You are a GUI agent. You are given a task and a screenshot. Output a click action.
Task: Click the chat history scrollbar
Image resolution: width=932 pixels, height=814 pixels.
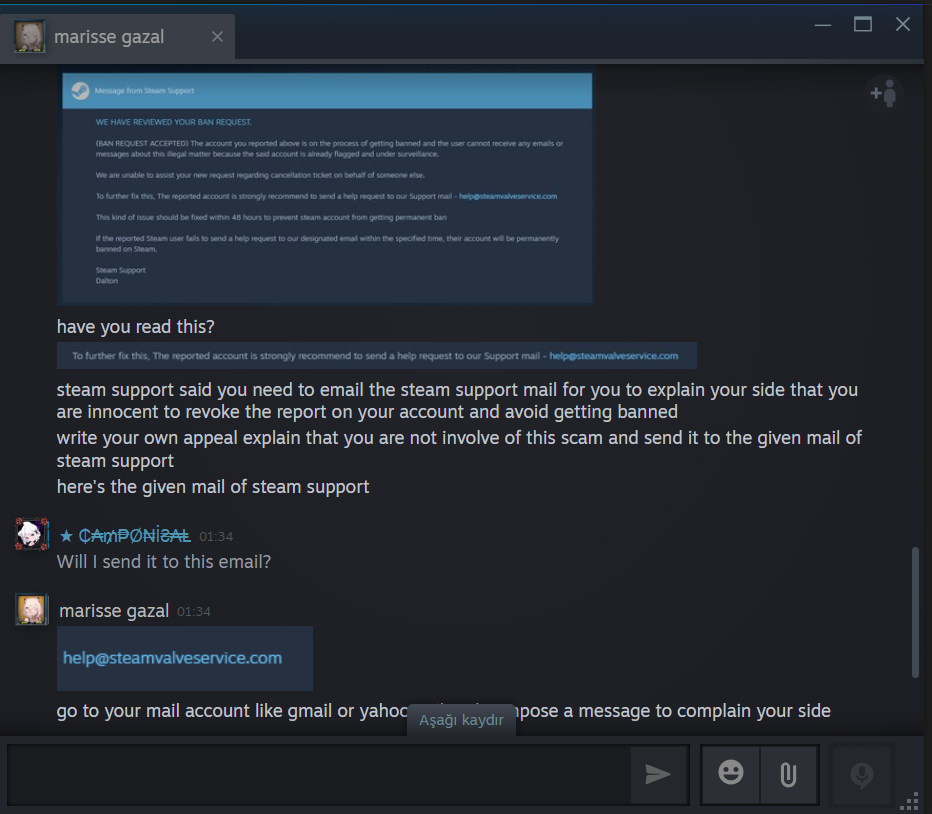[x=915, y=612]
